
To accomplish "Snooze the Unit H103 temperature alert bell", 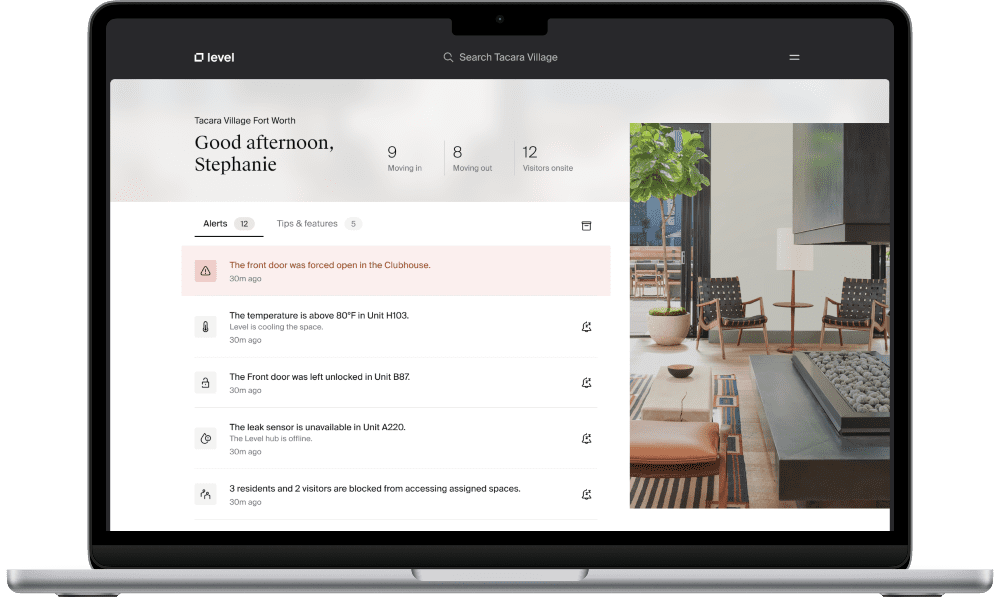I will pyautogui.click(x=586, y=327).
